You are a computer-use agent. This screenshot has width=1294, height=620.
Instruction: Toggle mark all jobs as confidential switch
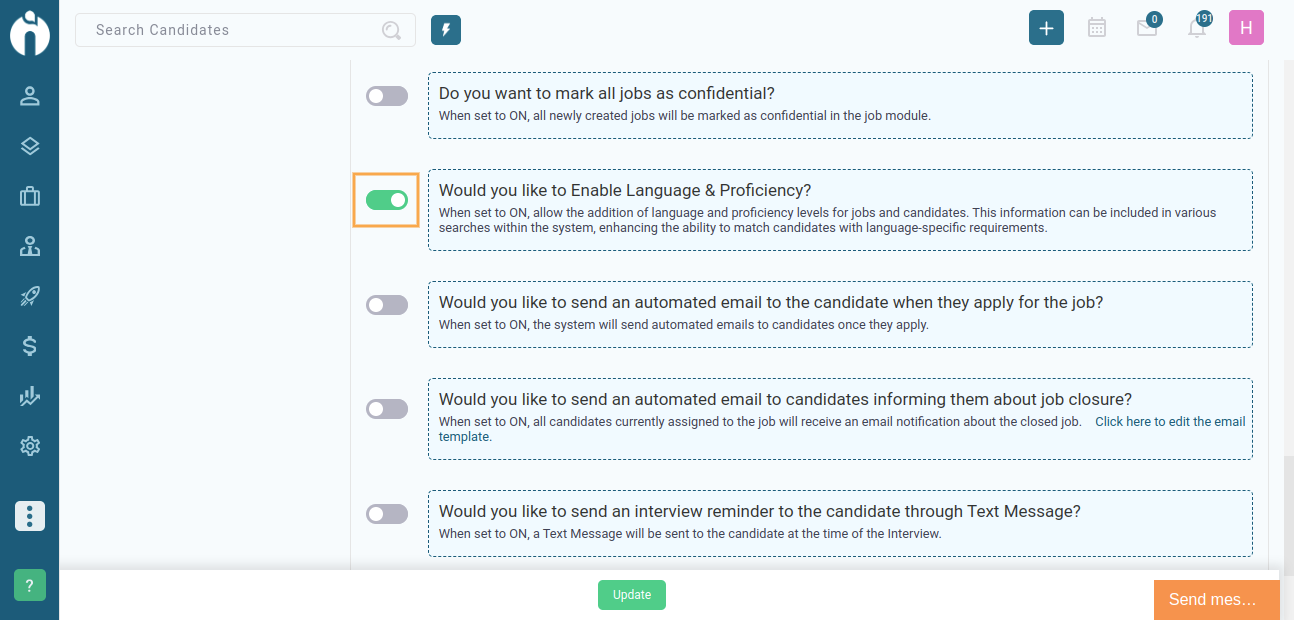[387, 96]
